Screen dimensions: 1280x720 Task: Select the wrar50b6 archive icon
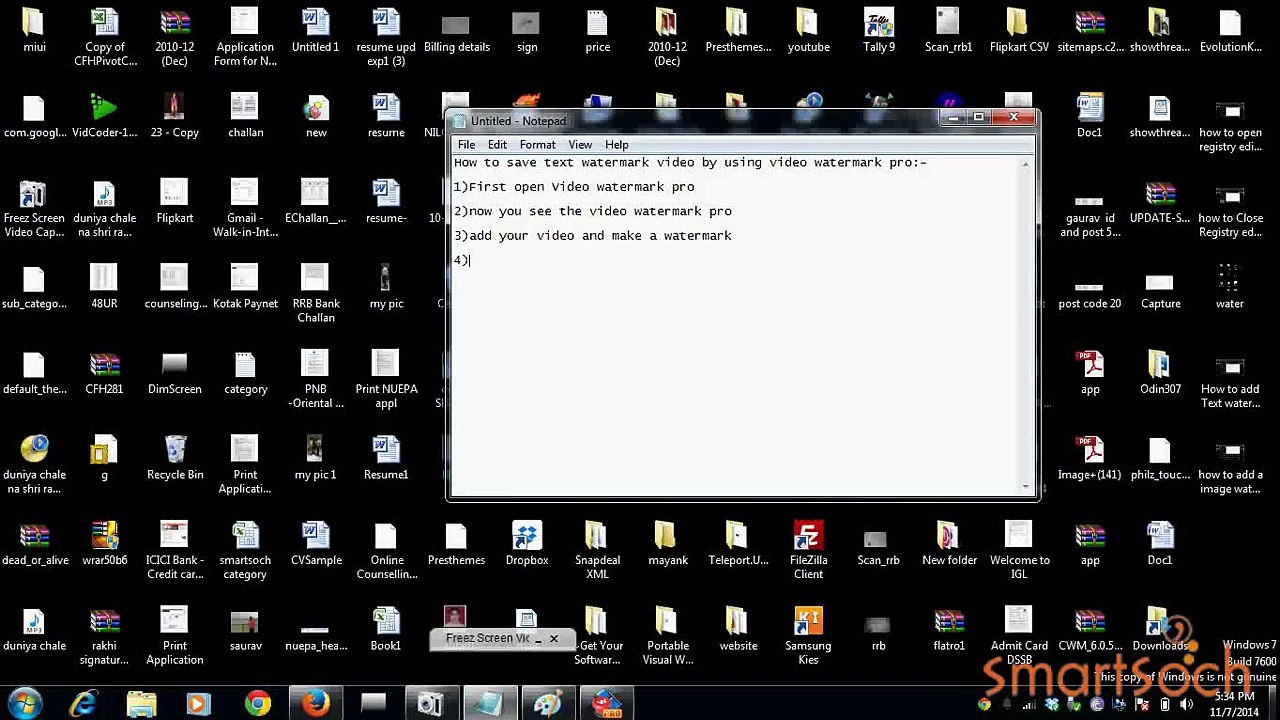click(x=104, y=543)
